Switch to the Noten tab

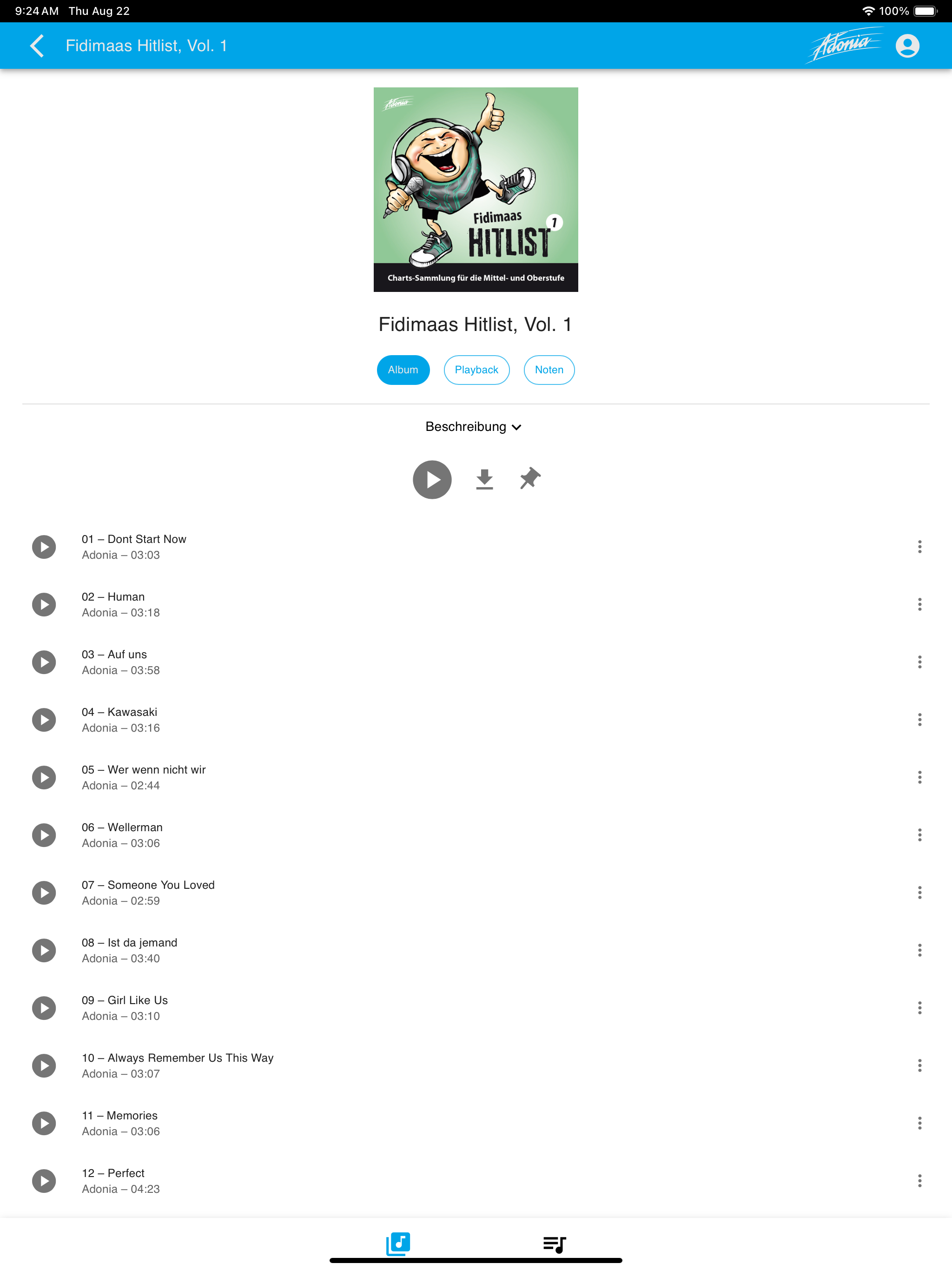coord(549,370)
